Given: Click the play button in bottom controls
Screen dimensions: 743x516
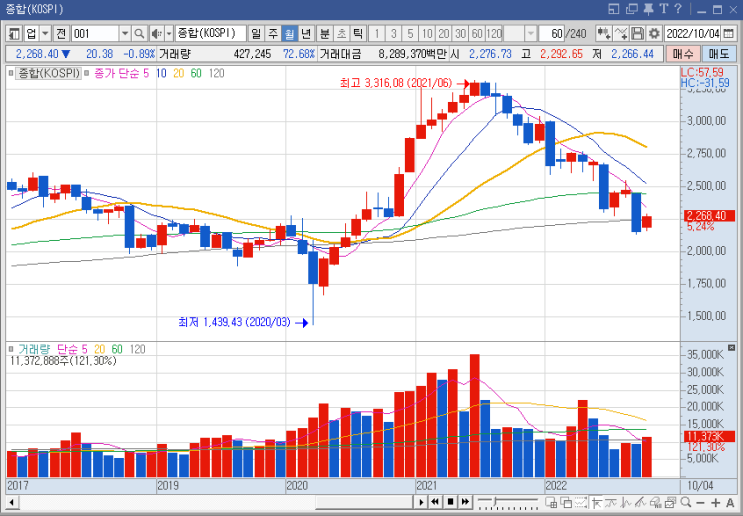Looking at the screenshot, I should pos(421,502).
